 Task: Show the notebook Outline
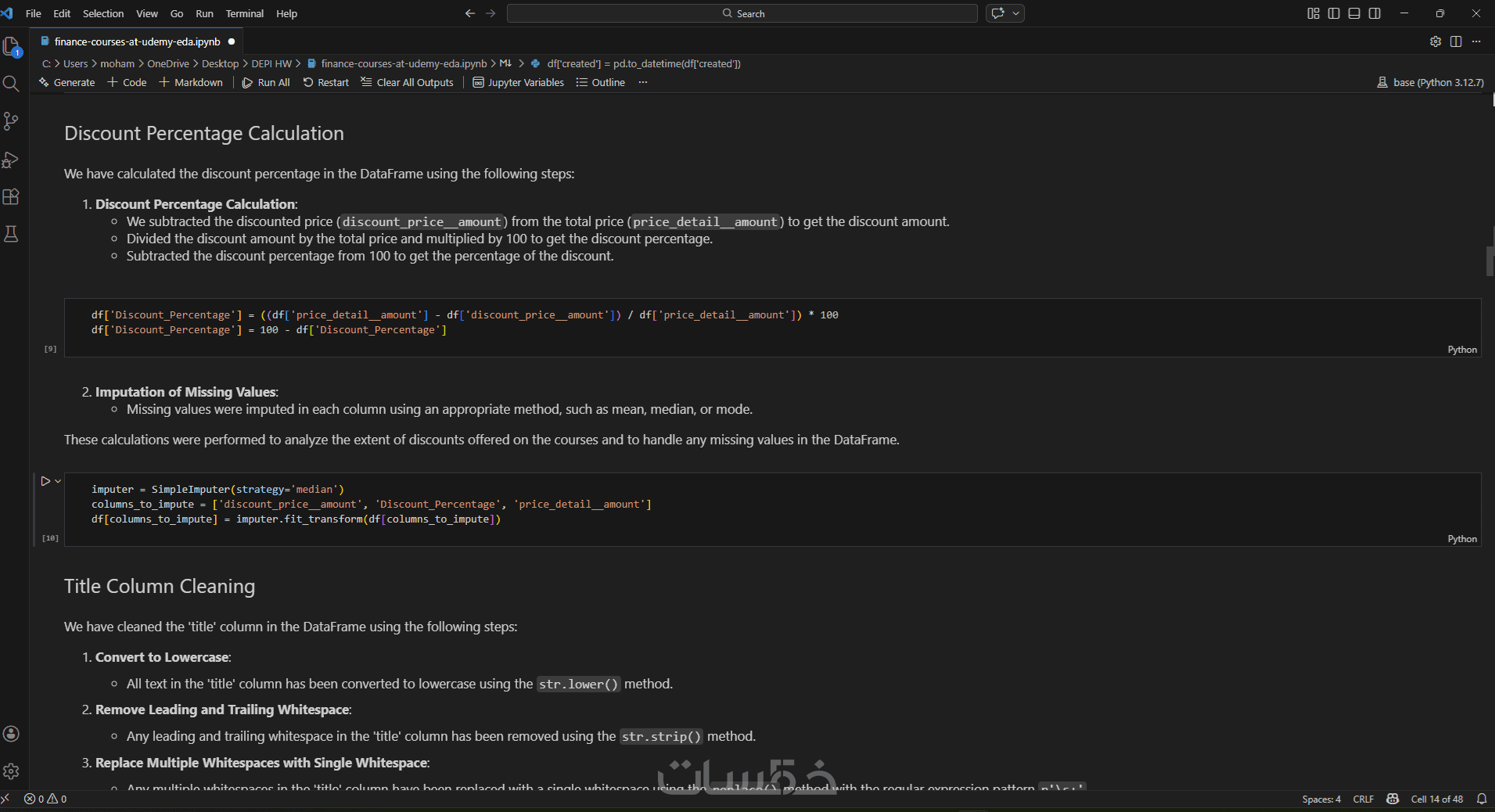601,82
